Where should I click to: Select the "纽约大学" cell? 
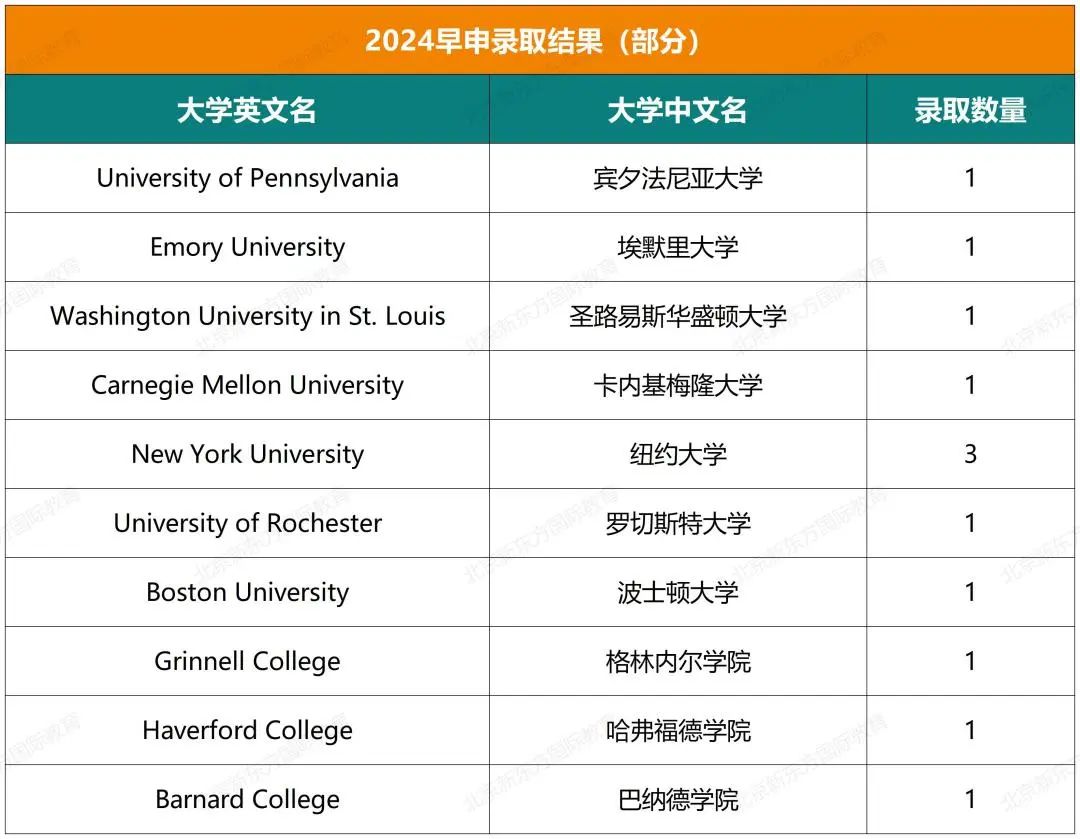tap(678, 454)
